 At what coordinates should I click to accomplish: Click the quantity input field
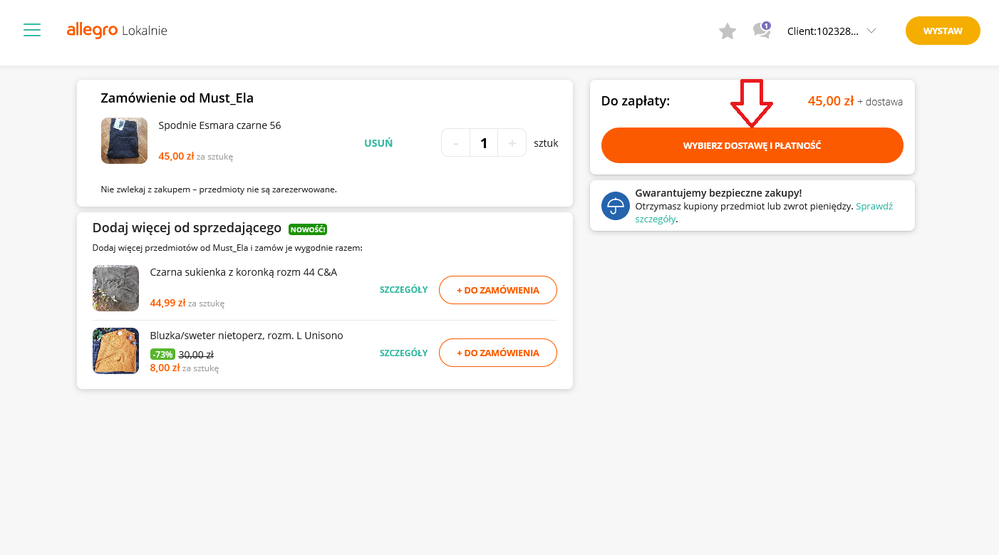(484, 143)
